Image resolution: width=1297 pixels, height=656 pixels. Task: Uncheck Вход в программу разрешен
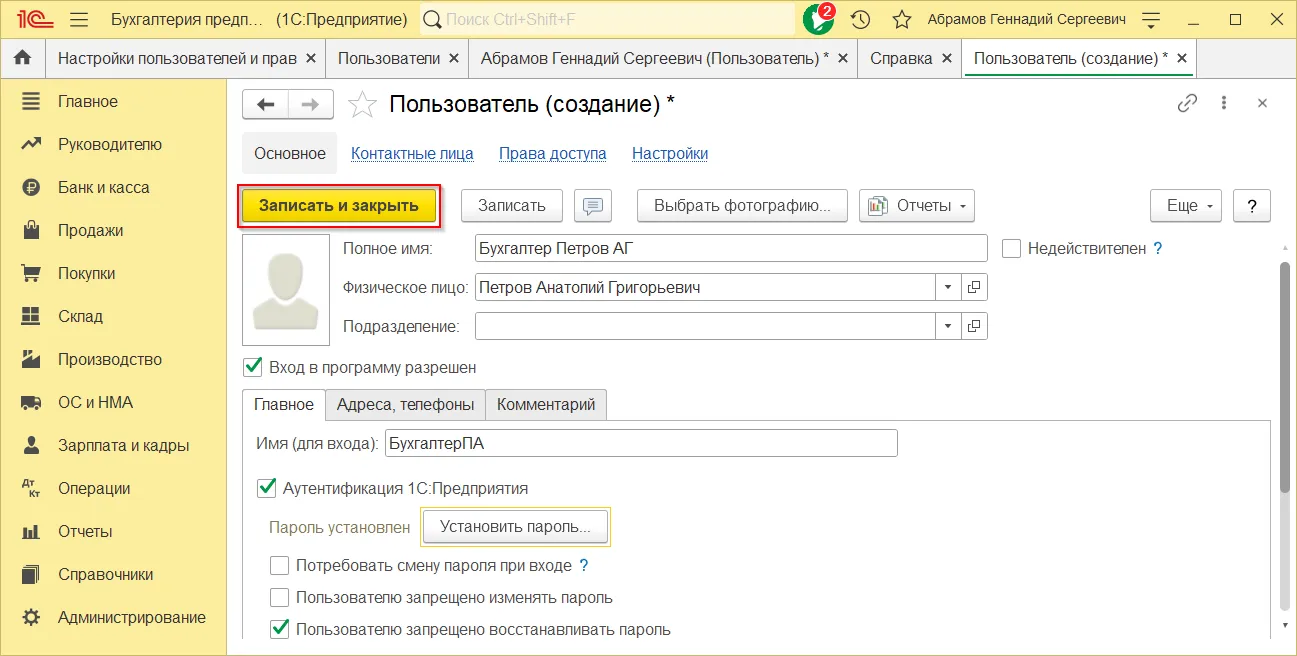tap(253, 367)
